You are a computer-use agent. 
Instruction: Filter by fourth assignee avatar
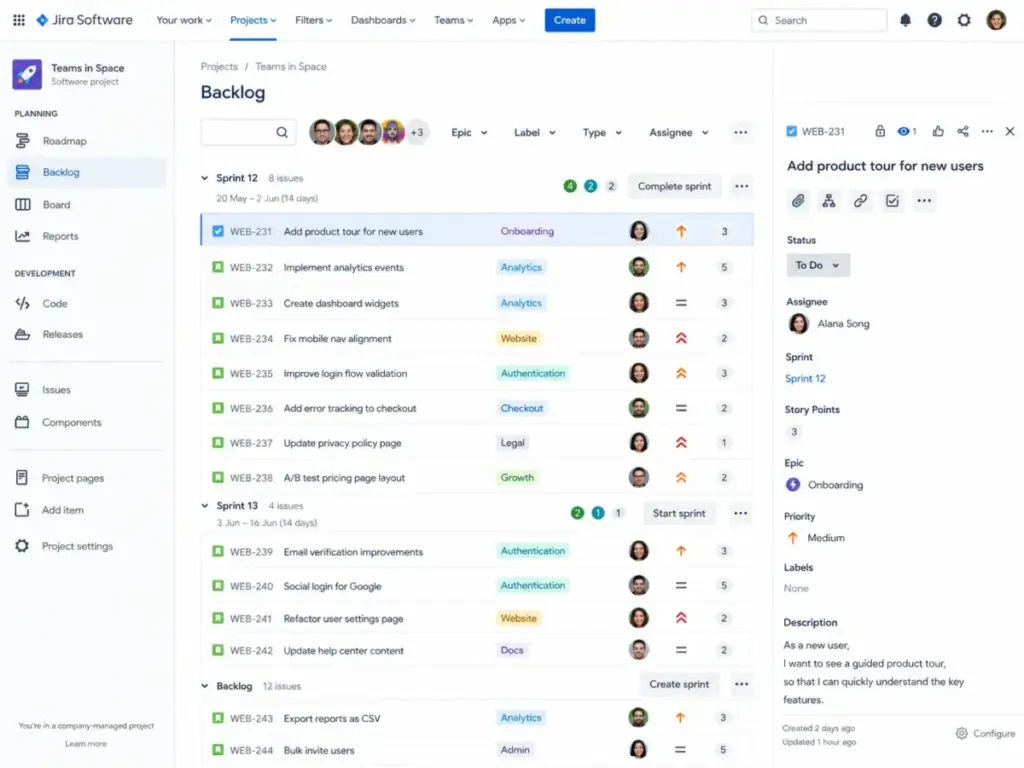(x=392, y=133)
